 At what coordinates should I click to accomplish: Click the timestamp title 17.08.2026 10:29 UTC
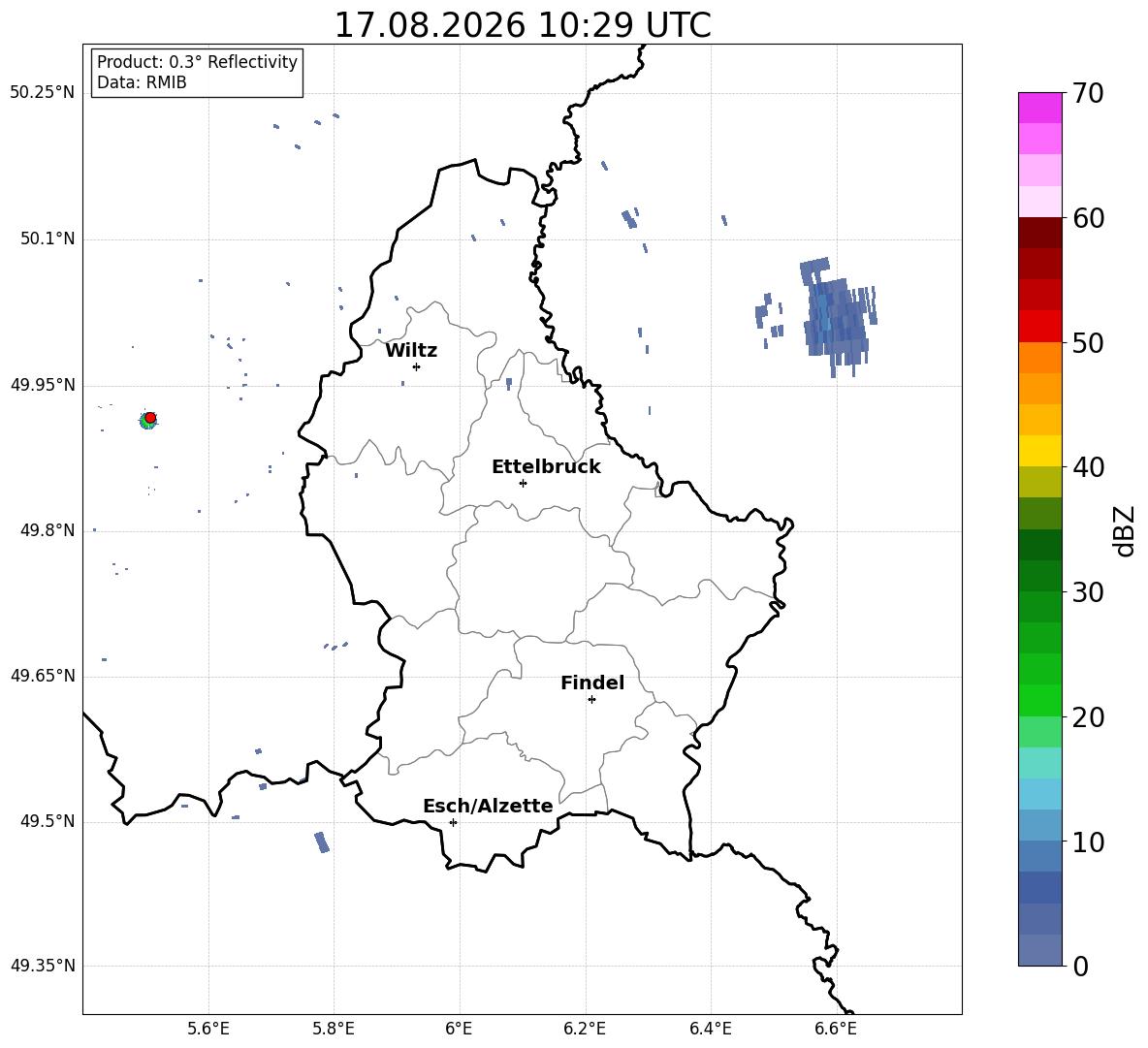(523, 25)
